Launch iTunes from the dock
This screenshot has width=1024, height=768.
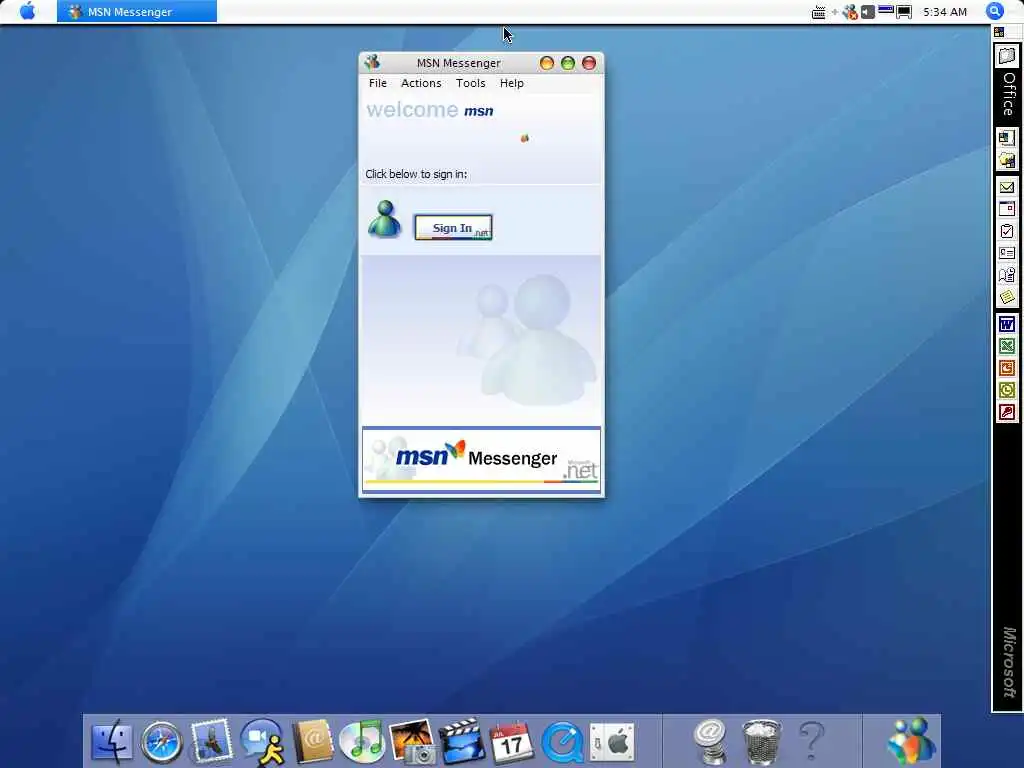point(362,742)
